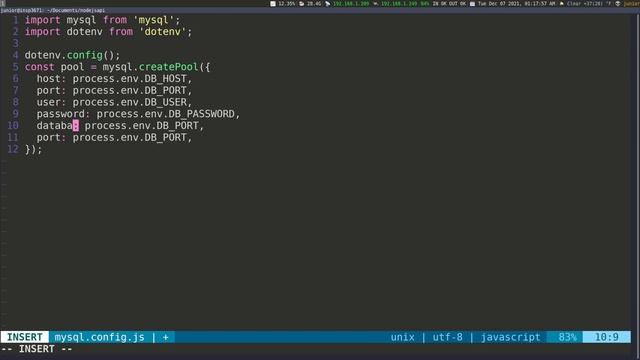Click the mysql.config.js filename in status line
This screenshot has width=640, height=360.
coord(100,337)
